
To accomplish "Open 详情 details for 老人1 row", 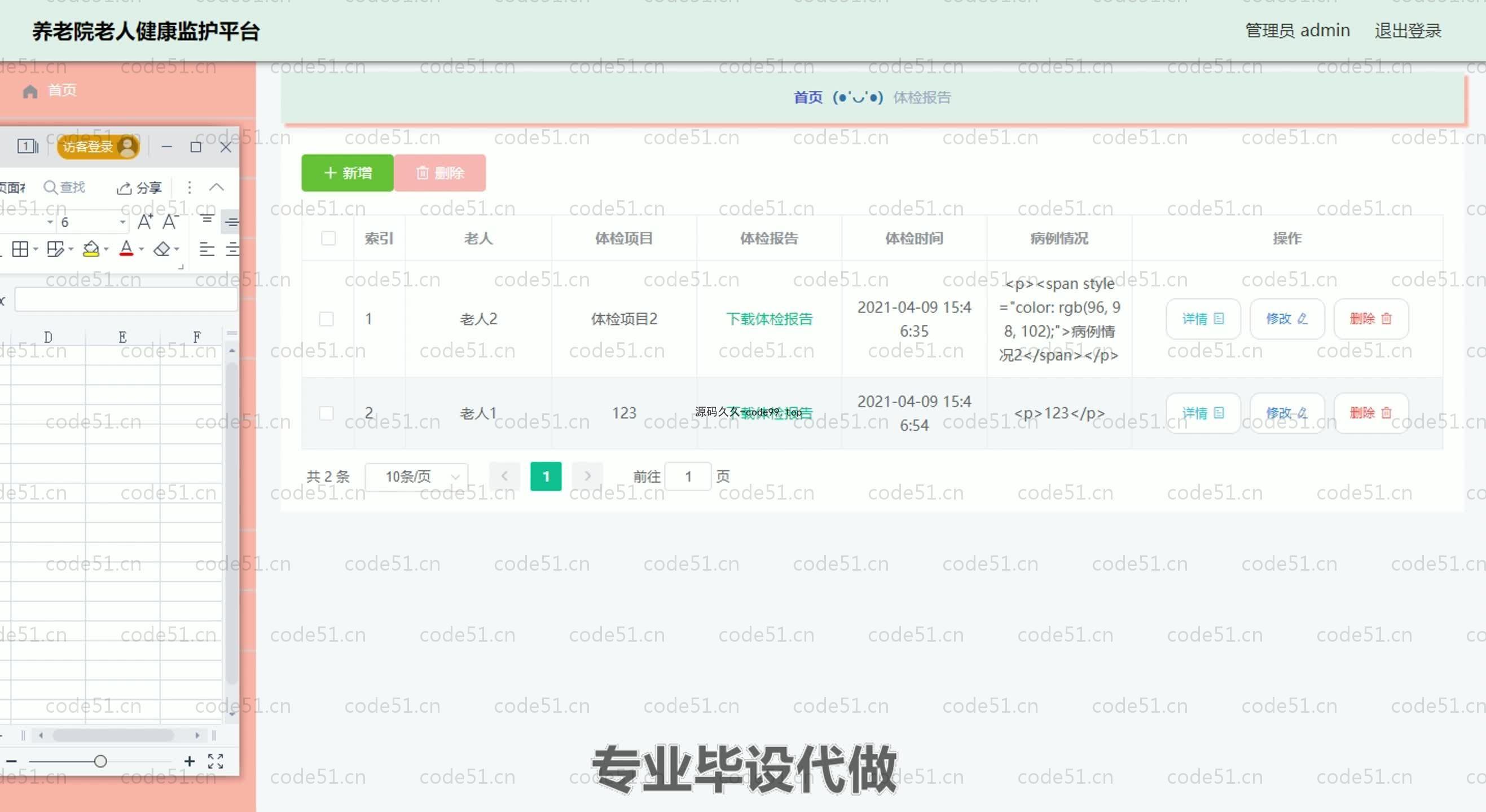I will 1203,413.
